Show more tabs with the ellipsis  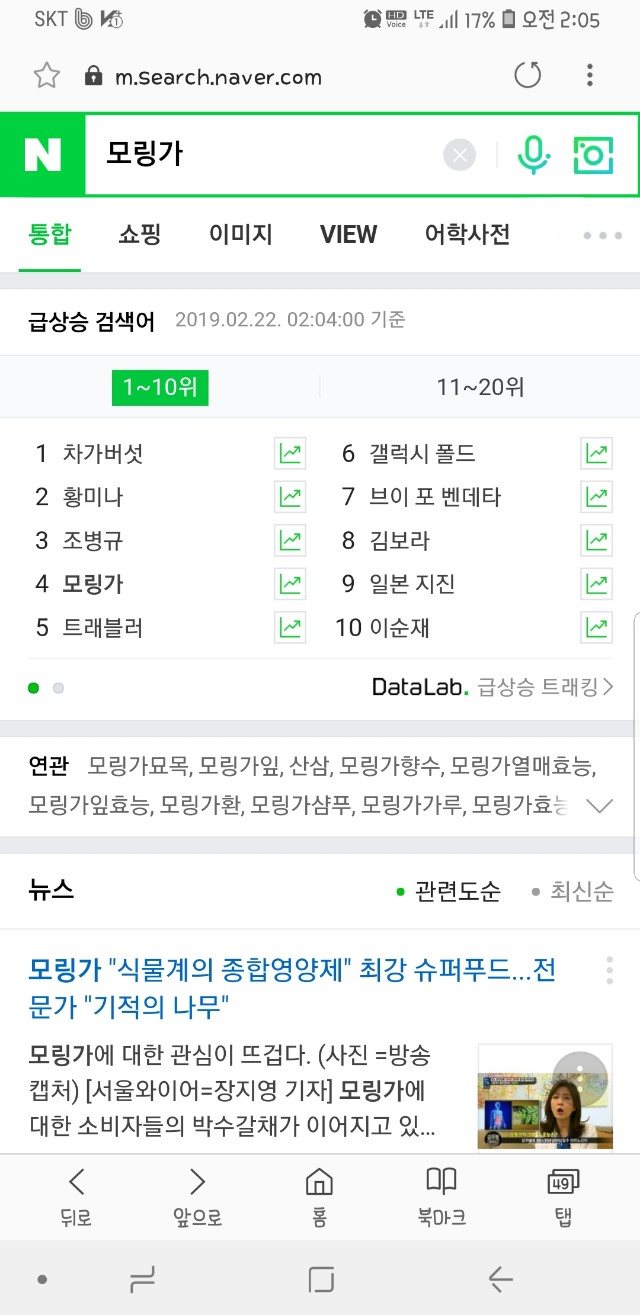point(602,235)
